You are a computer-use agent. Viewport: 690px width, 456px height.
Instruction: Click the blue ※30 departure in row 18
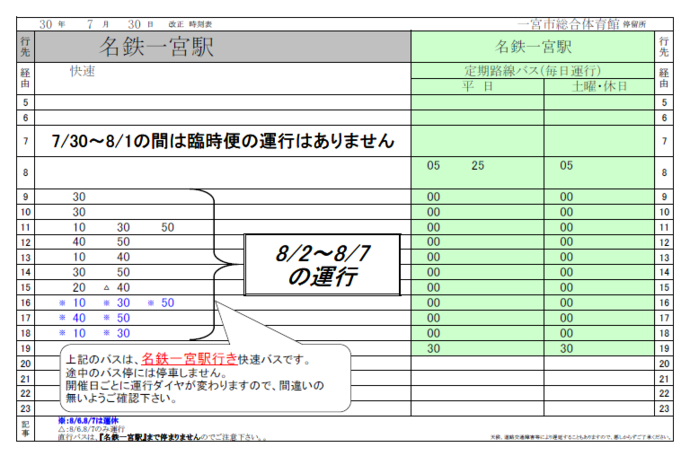pos(117,333)
